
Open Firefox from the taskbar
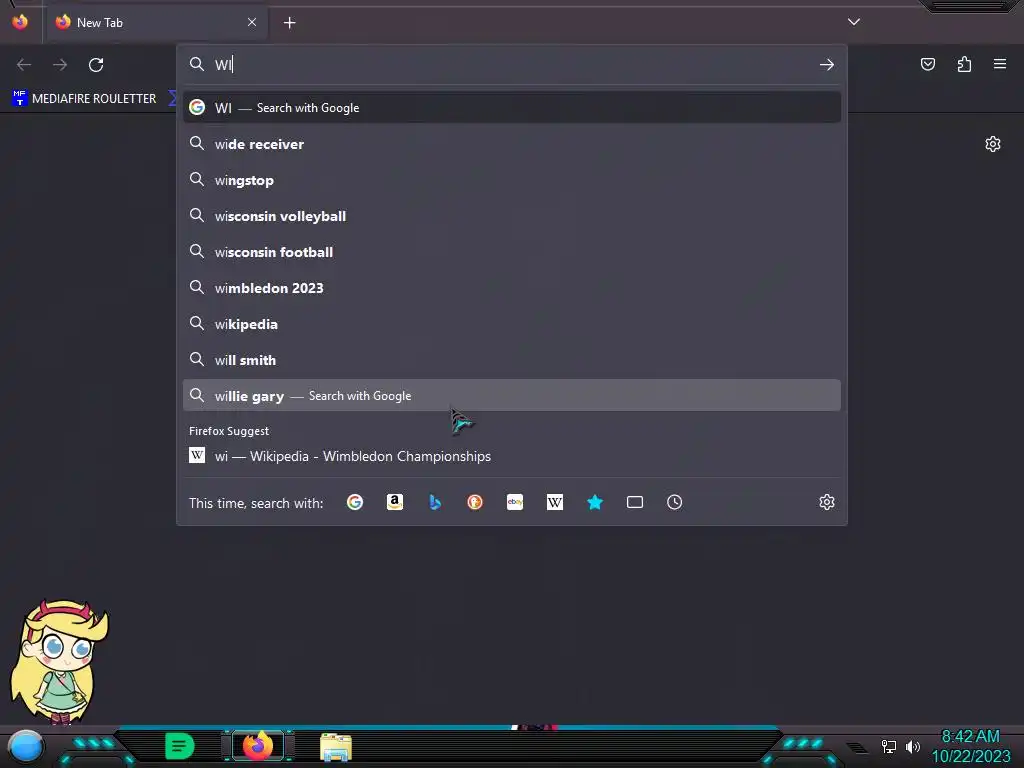coord(258,746)
